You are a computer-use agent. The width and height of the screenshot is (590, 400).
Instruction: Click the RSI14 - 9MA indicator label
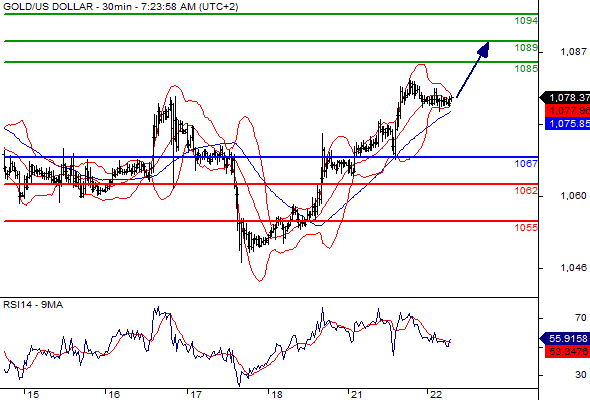pos(33,305)
